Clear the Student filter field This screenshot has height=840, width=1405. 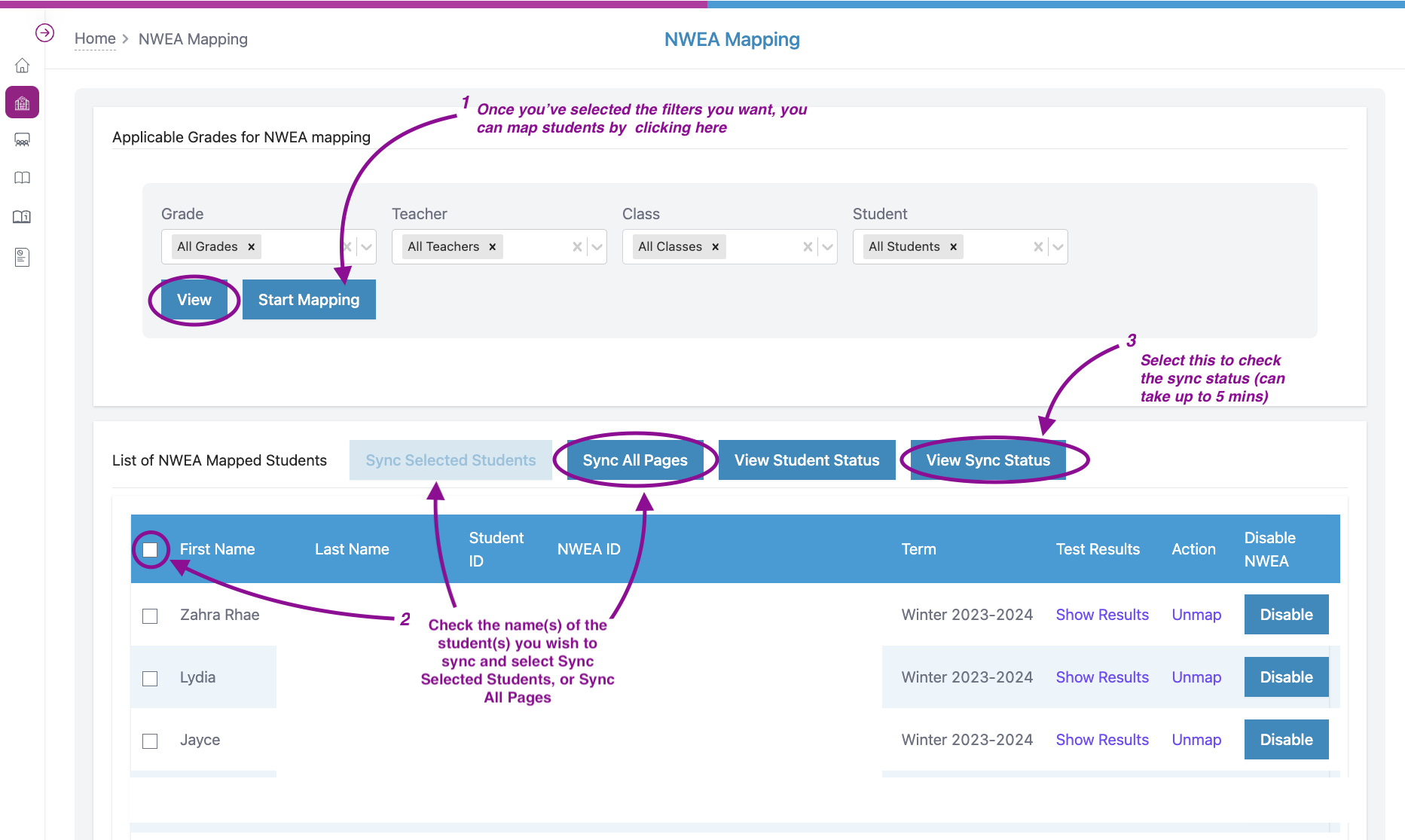click(1038, 247)
